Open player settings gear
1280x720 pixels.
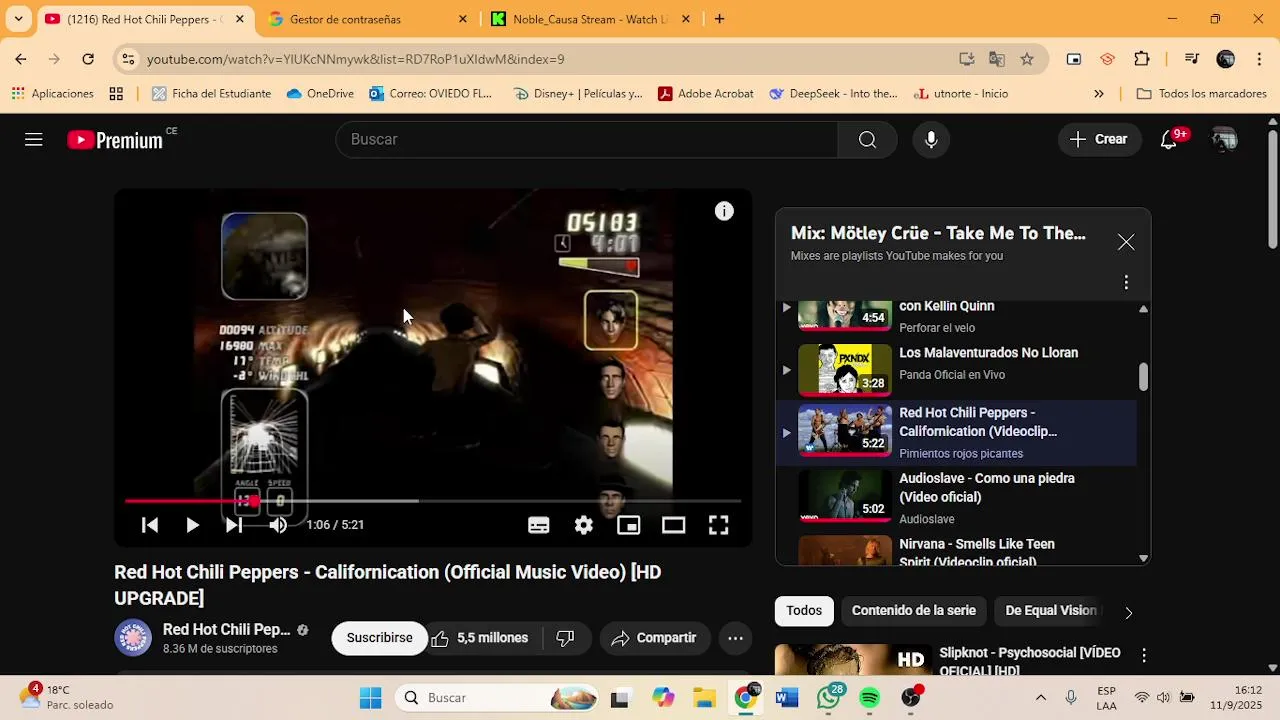pos(584,525)
